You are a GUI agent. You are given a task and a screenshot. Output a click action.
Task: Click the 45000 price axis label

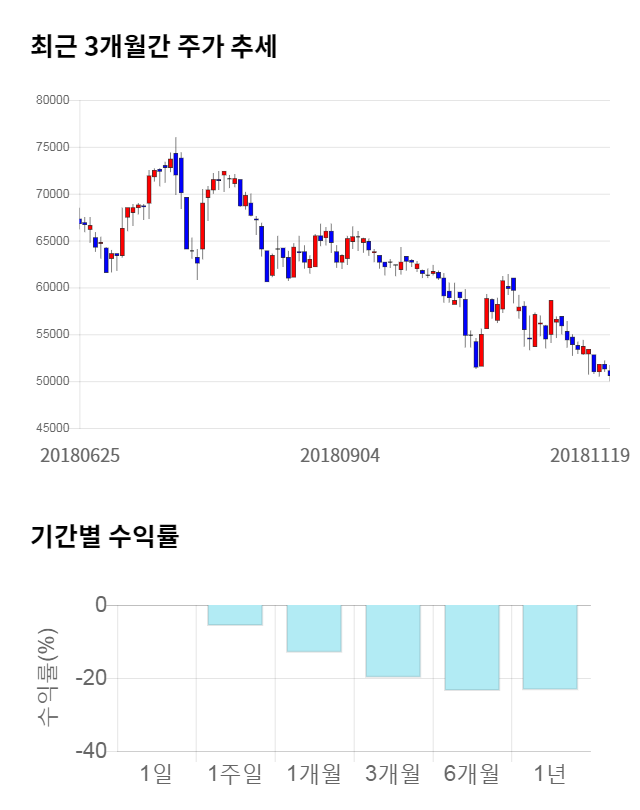tap(50, 428)
